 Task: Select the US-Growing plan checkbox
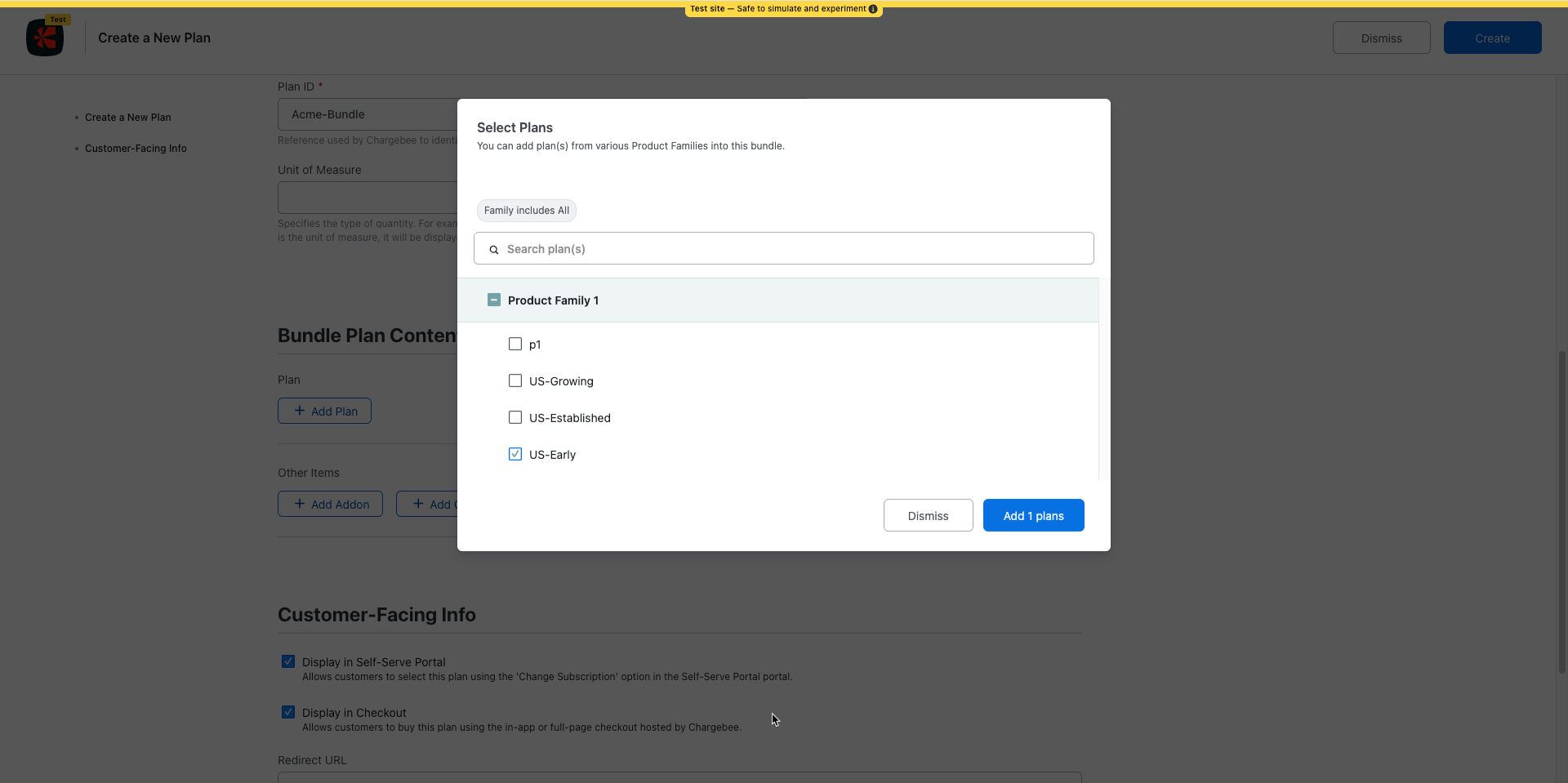(x=515, y=381)
